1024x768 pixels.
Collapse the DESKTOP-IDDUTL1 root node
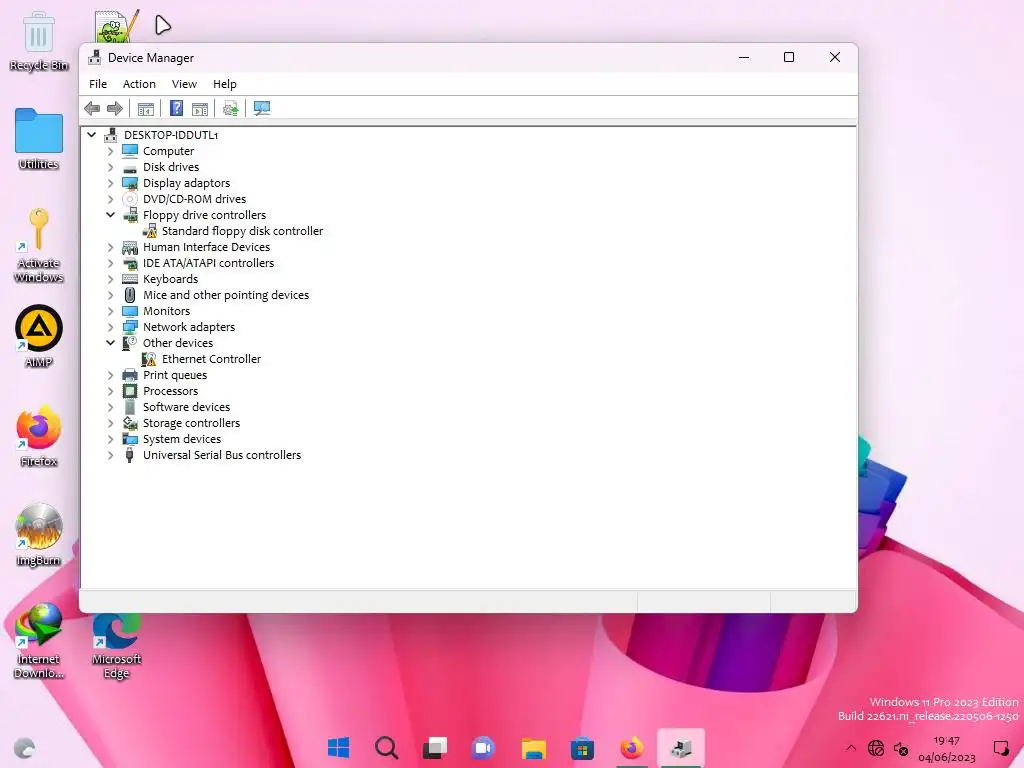[x=91, y=135]
